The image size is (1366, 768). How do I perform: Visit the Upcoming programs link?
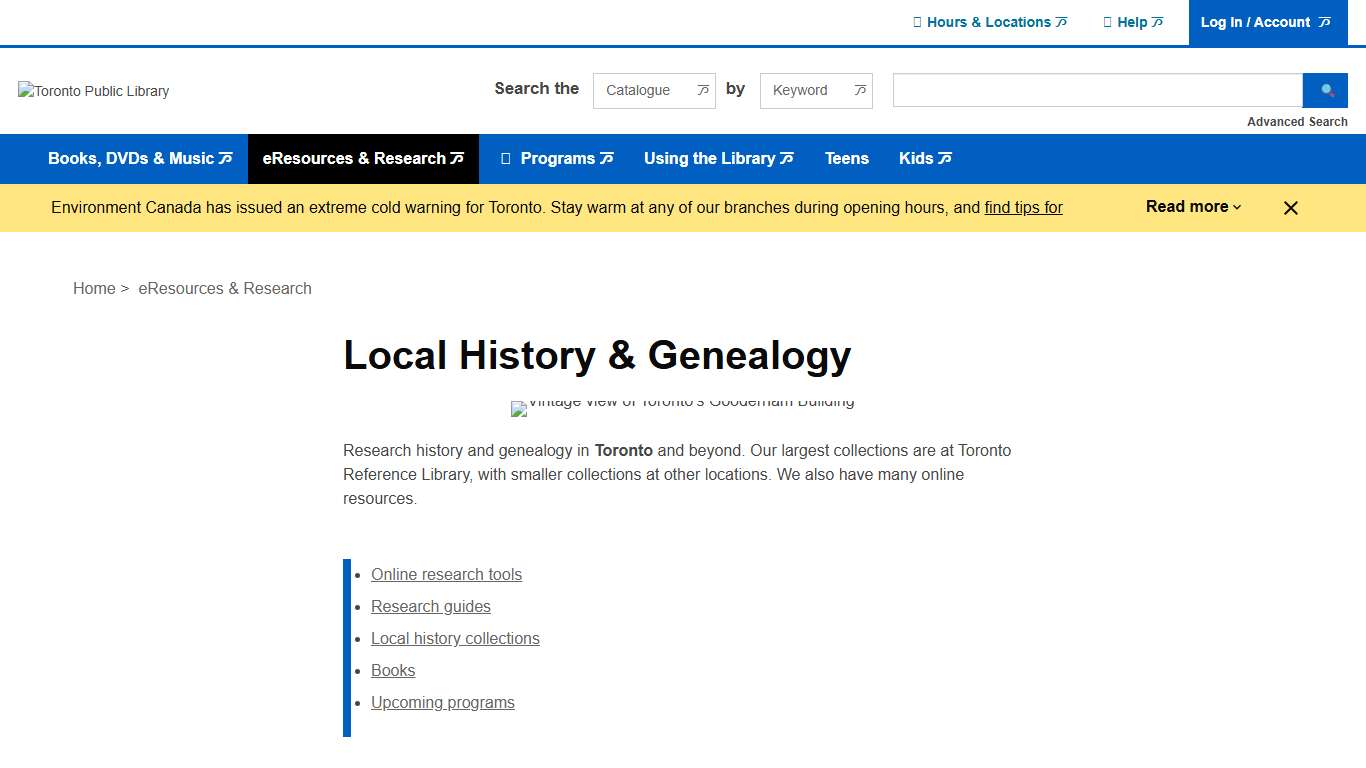point(443,702)
